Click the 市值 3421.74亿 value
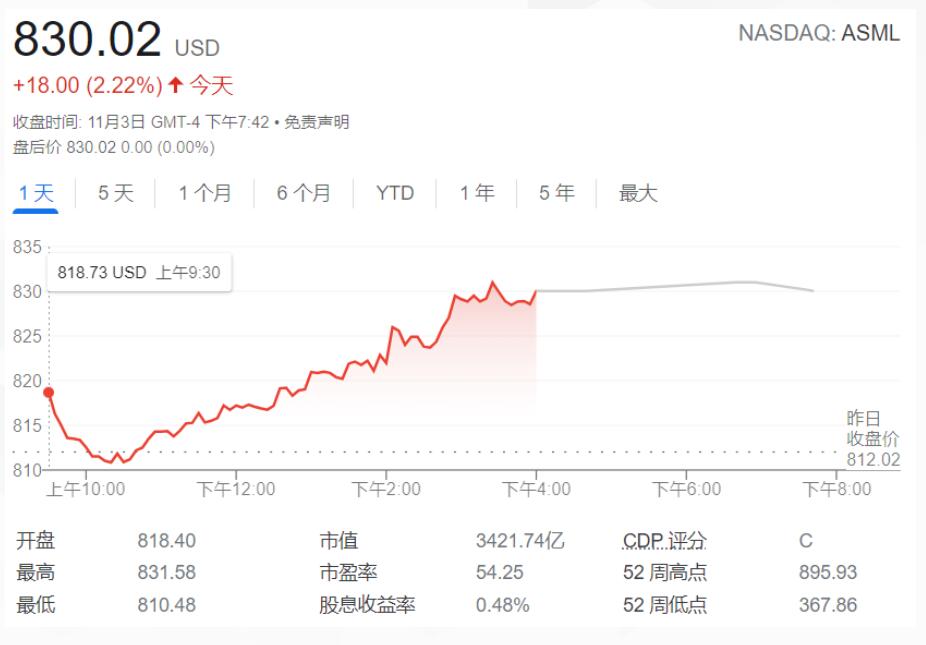926x645 pixels. point(520,540)
